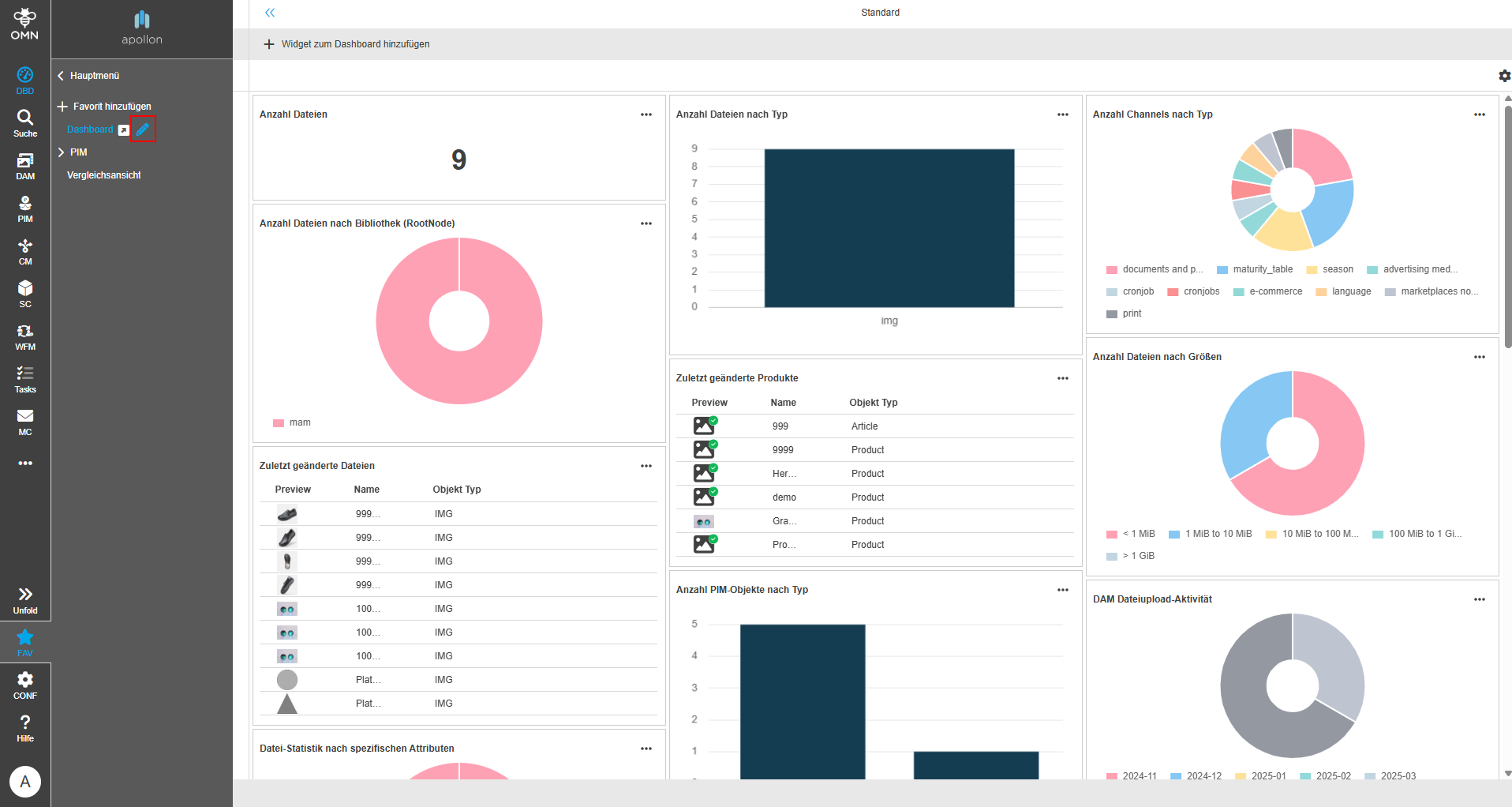Open Vergleichsansicht favorite

104,175
